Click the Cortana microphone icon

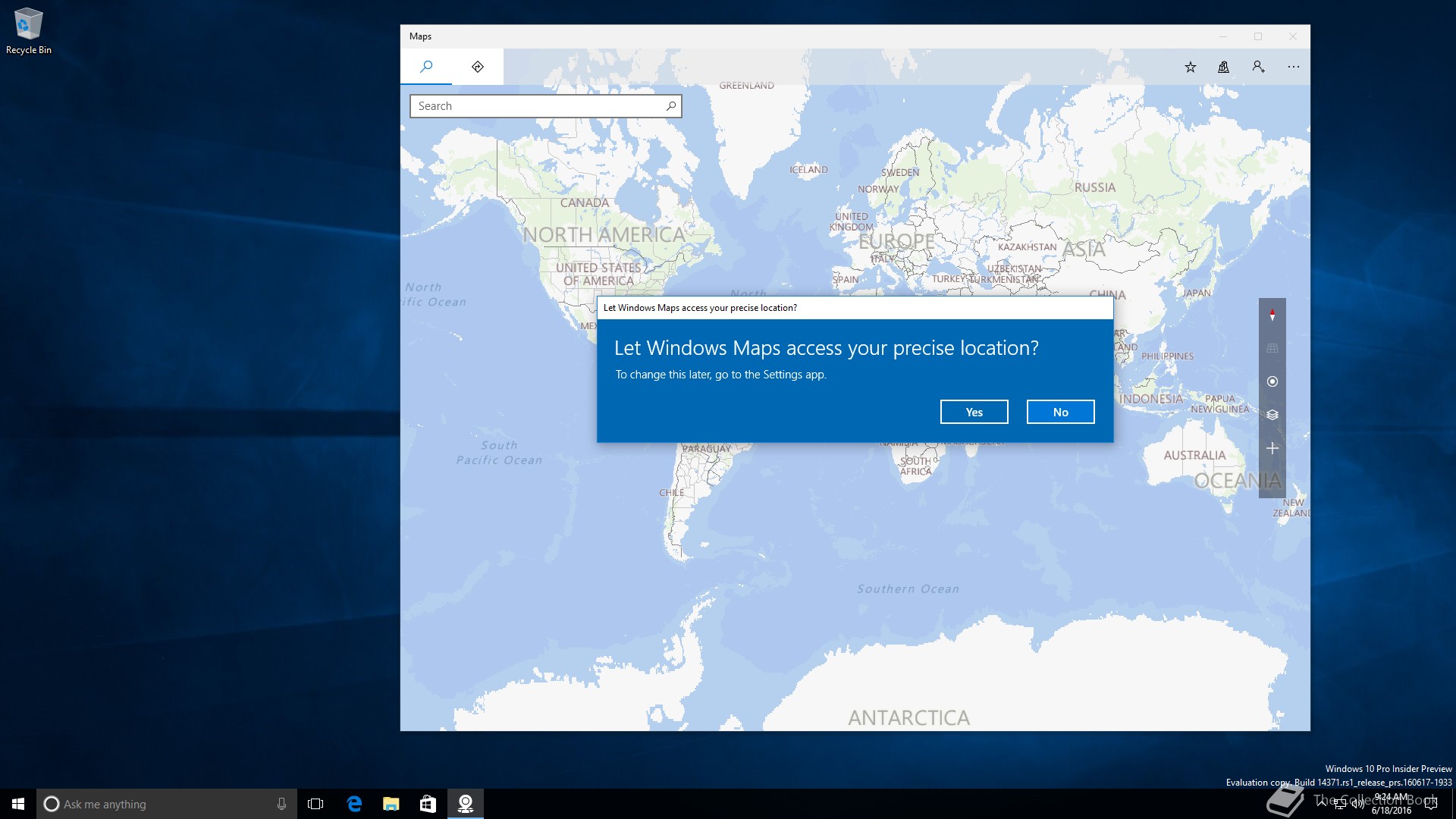click(x=281, y=804)
